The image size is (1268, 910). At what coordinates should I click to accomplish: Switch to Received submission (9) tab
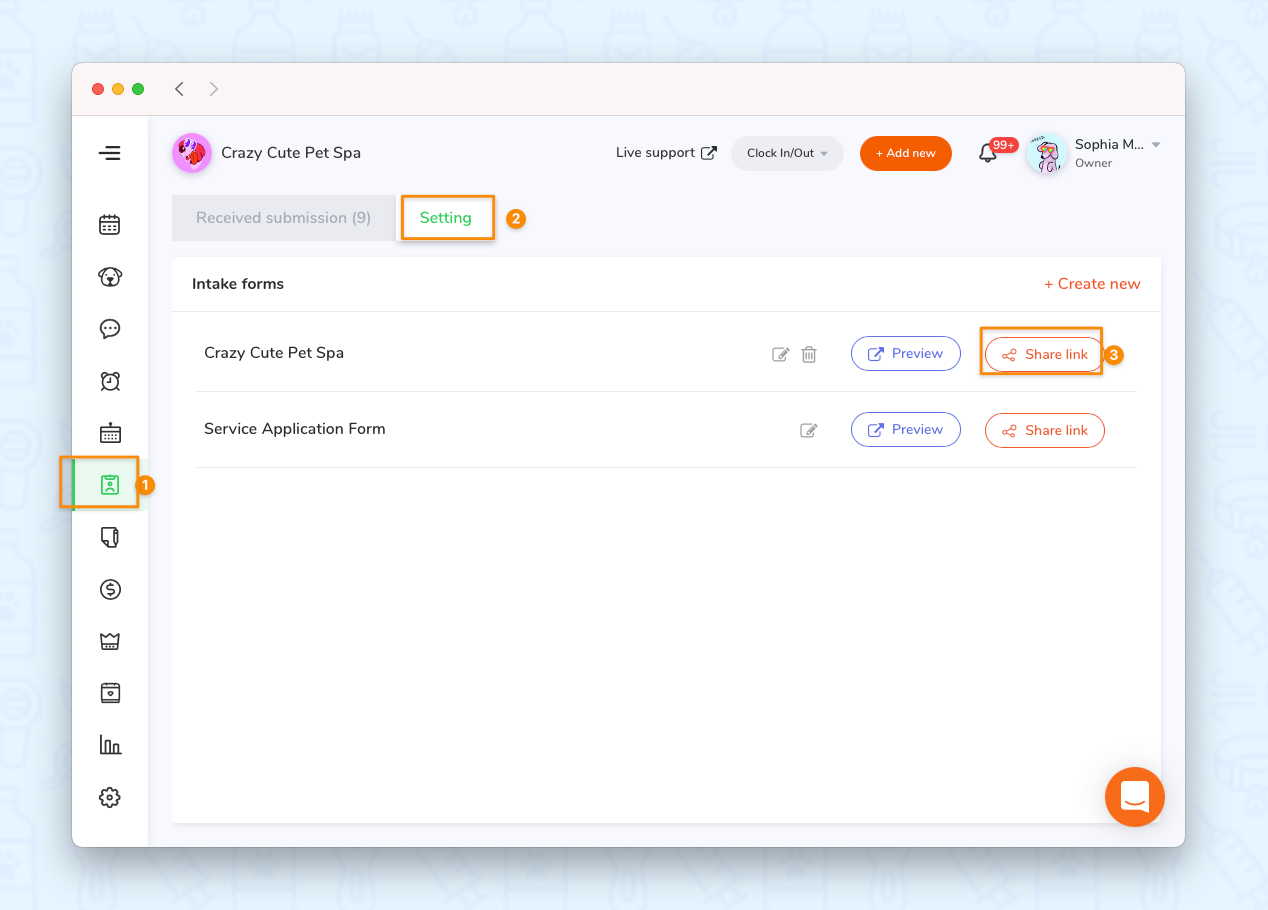click(x=284, y=218)
